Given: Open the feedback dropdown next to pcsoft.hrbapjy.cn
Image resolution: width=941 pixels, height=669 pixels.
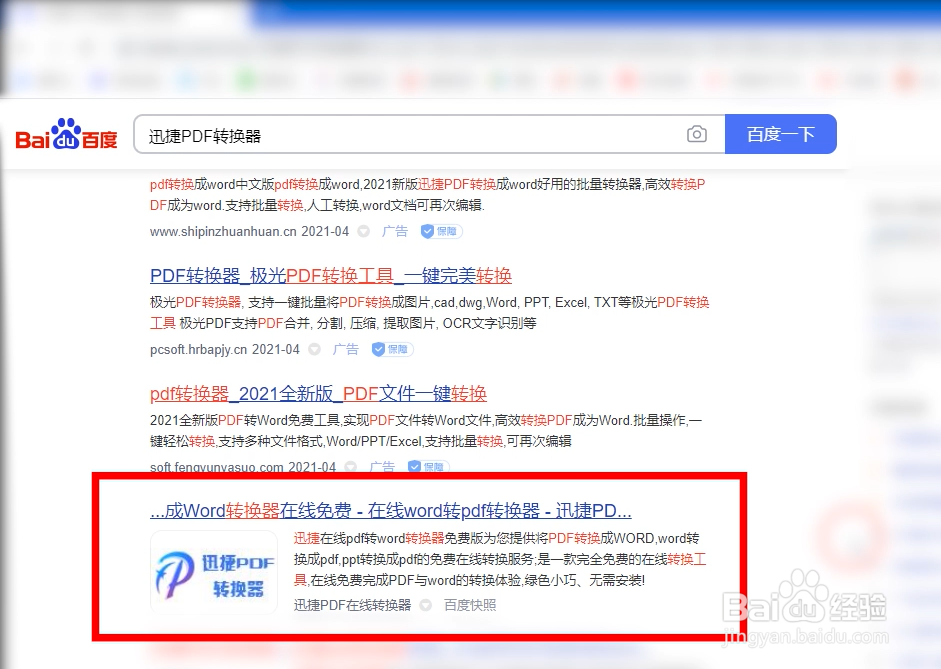Looking at the screenshot, I should pos(311,349).
